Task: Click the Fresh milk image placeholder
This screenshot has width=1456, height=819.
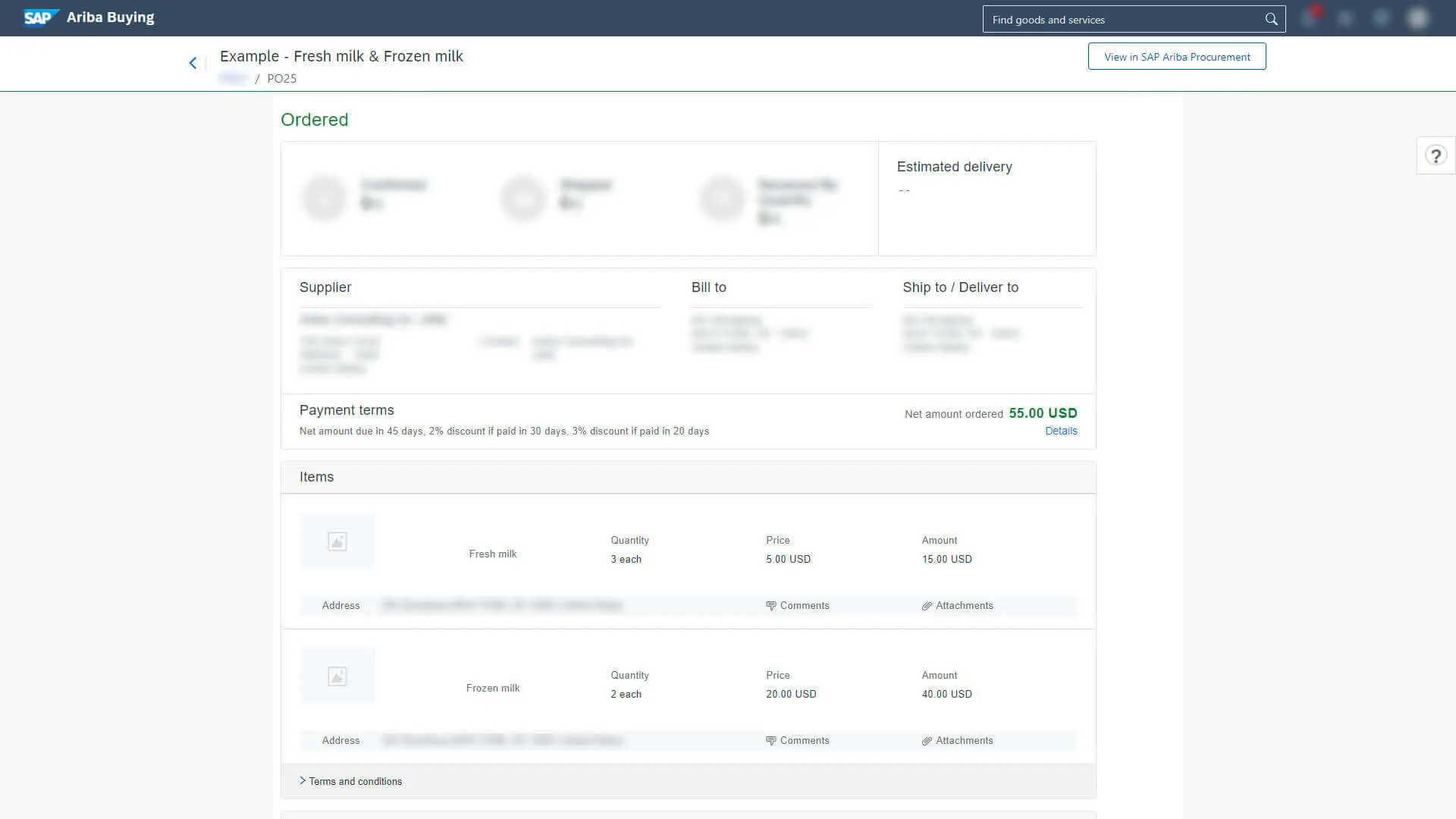Action: click(x=337, y=541)
